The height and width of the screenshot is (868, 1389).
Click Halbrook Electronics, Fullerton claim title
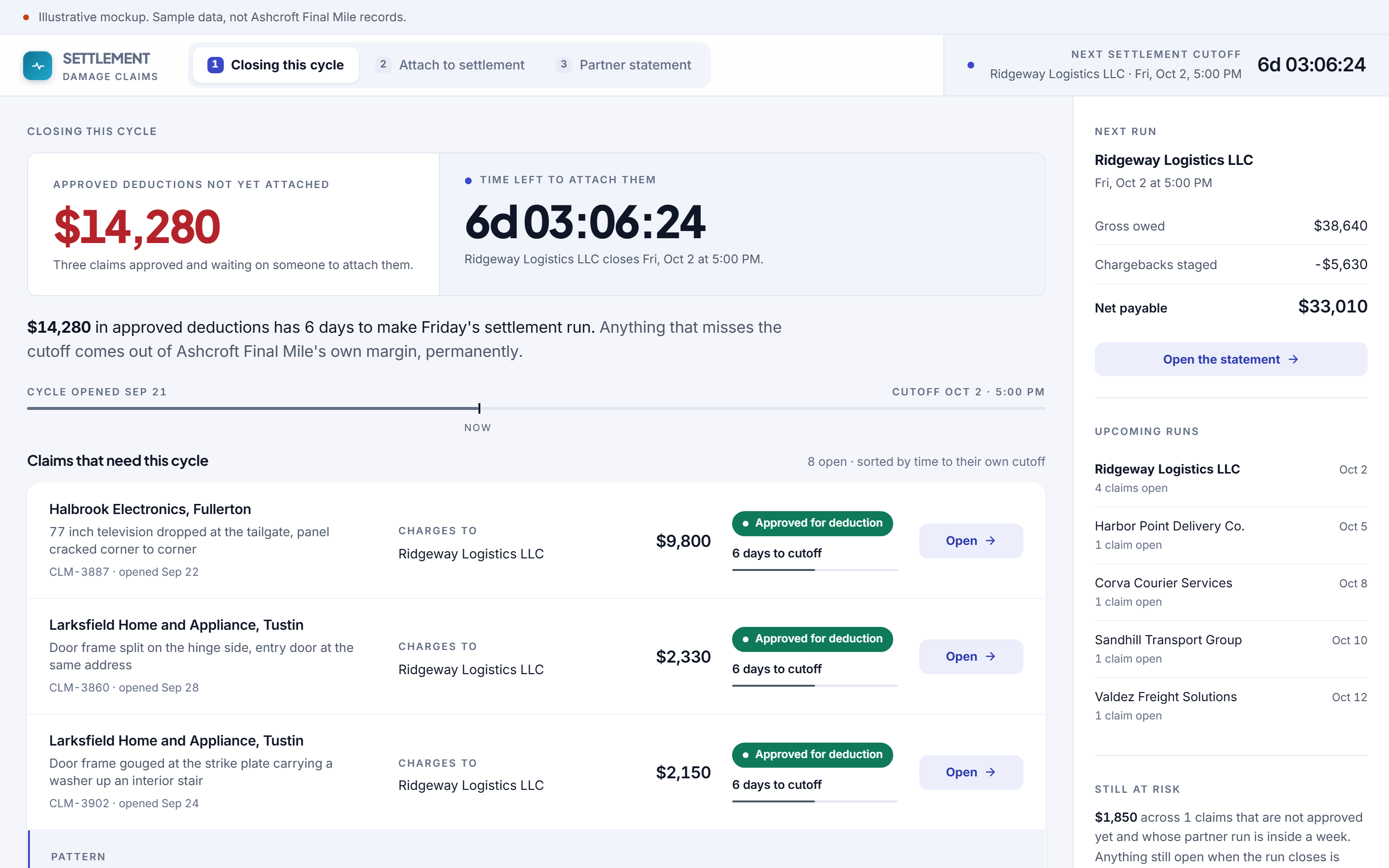tap(150, 509)
